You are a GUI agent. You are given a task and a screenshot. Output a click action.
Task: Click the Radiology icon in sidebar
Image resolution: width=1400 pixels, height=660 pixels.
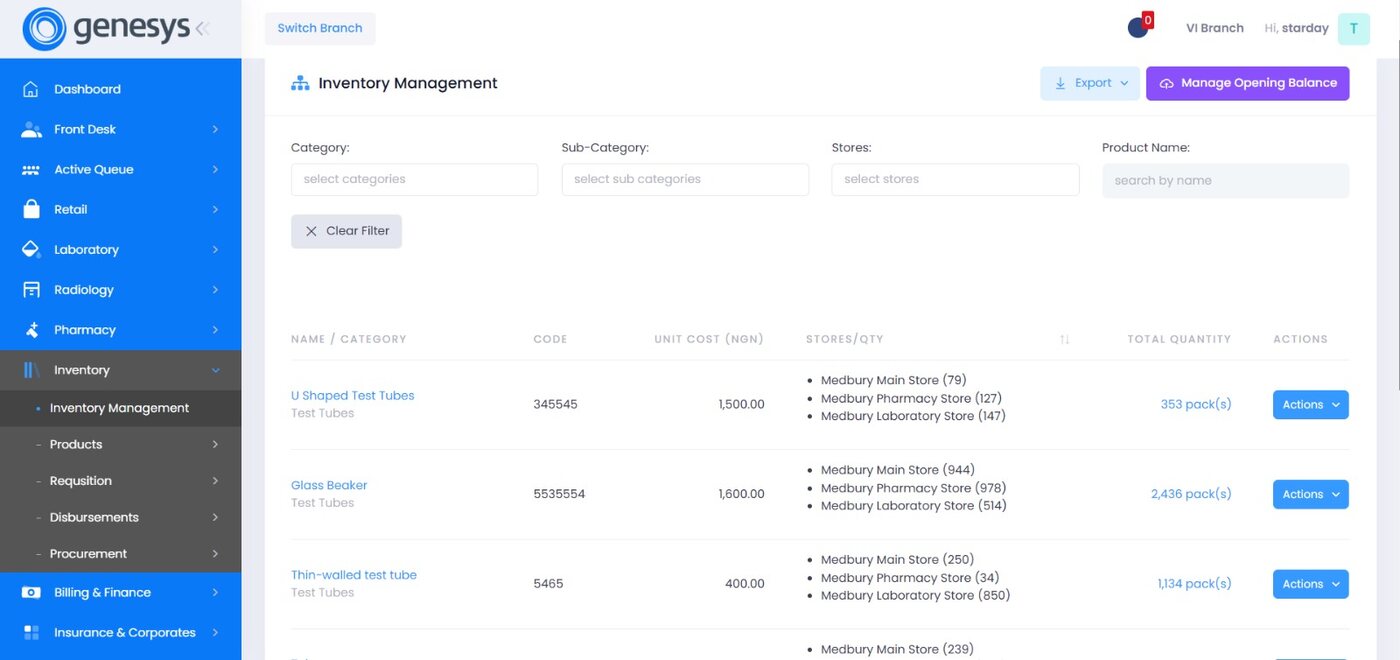pyautogui.click(x=31, y=289)
